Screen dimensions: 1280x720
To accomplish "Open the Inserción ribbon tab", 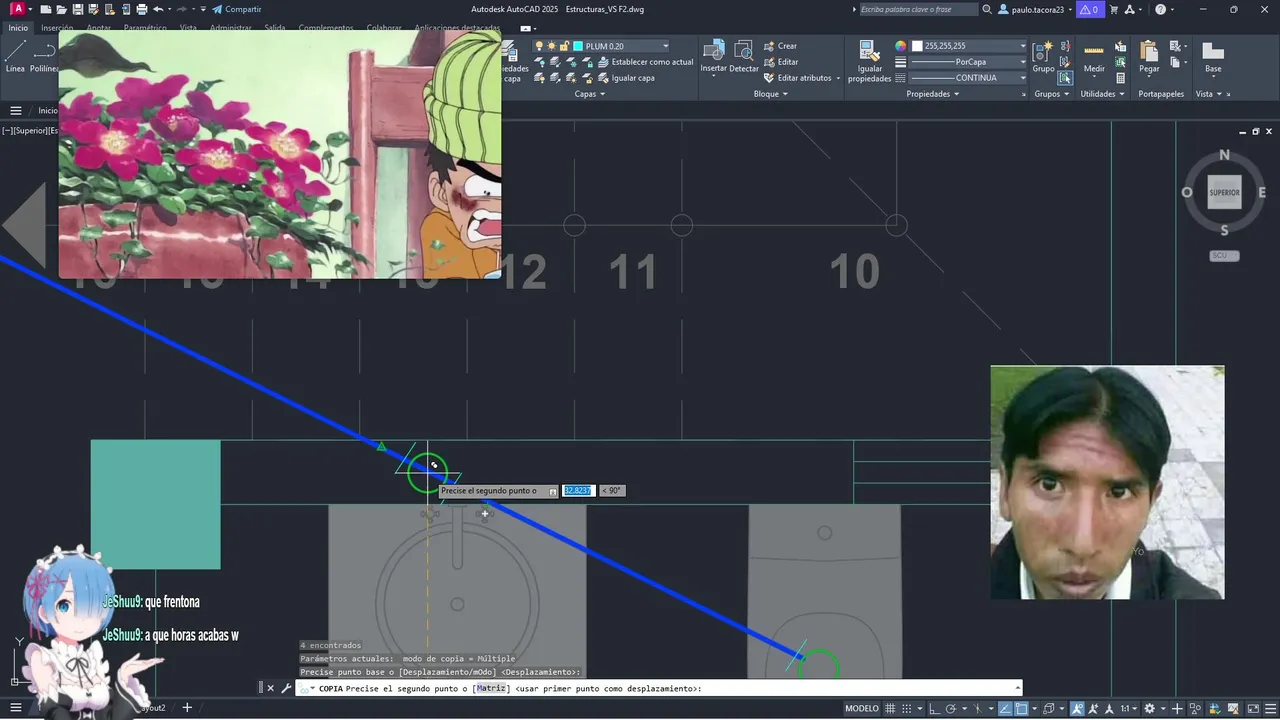I will [x=57, y=28].
